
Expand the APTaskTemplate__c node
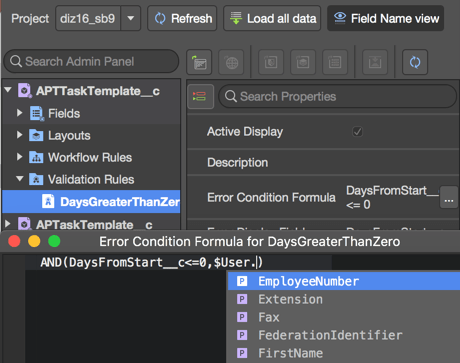tap(8, 224)
